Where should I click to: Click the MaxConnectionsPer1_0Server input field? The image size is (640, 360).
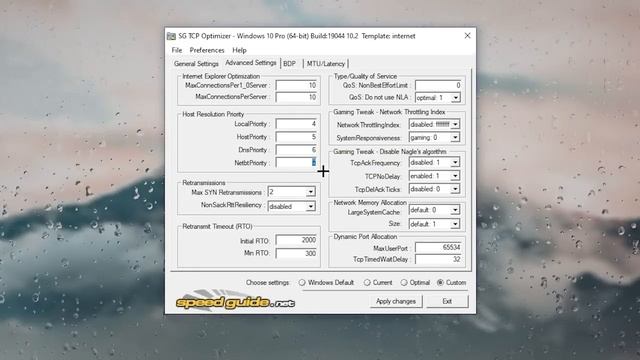pyautogui.click(x=296, y=85)
